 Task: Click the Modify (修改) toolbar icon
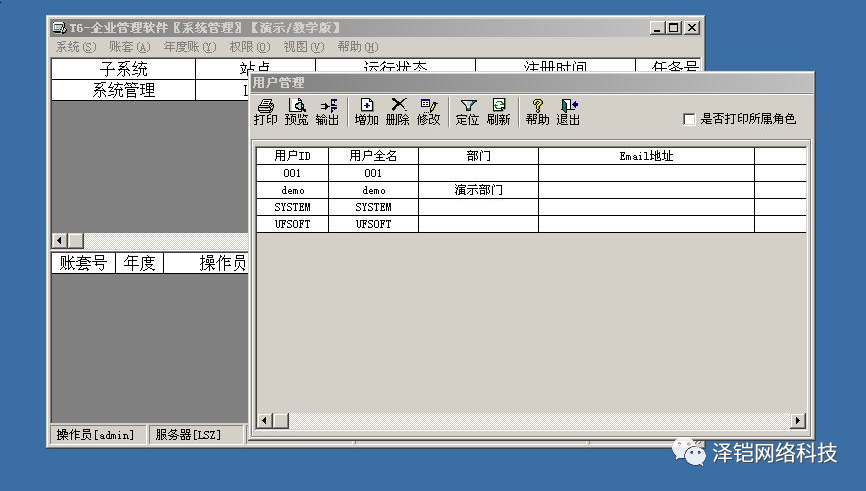pos(428,111)
